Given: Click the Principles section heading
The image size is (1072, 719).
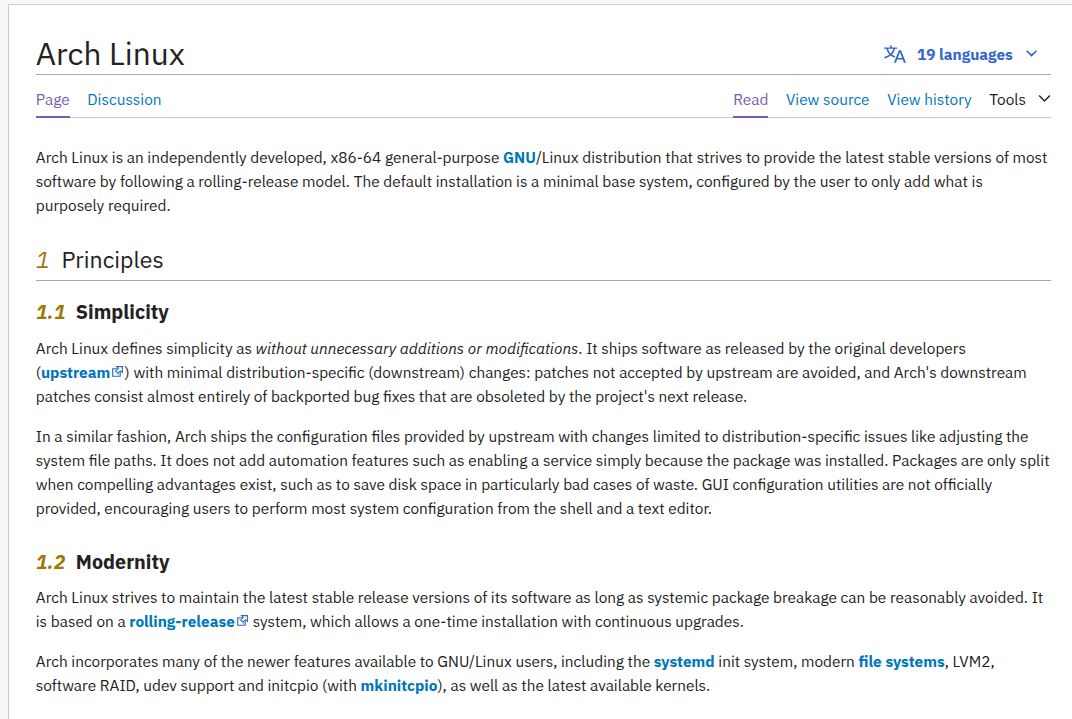Looking at the screenshot, I should (112, 260).
